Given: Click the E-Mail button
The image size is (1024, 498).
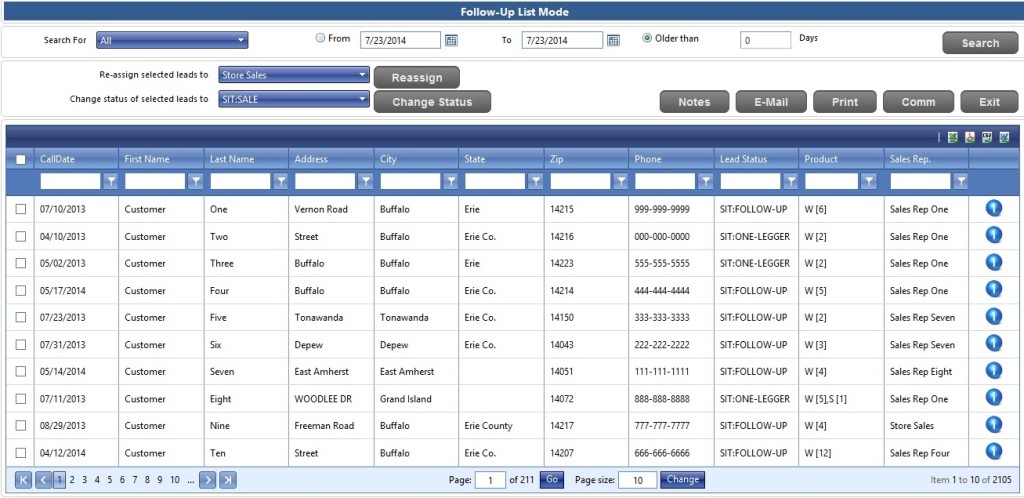Looking at the screenshot, I should click(x=771, y=102).
